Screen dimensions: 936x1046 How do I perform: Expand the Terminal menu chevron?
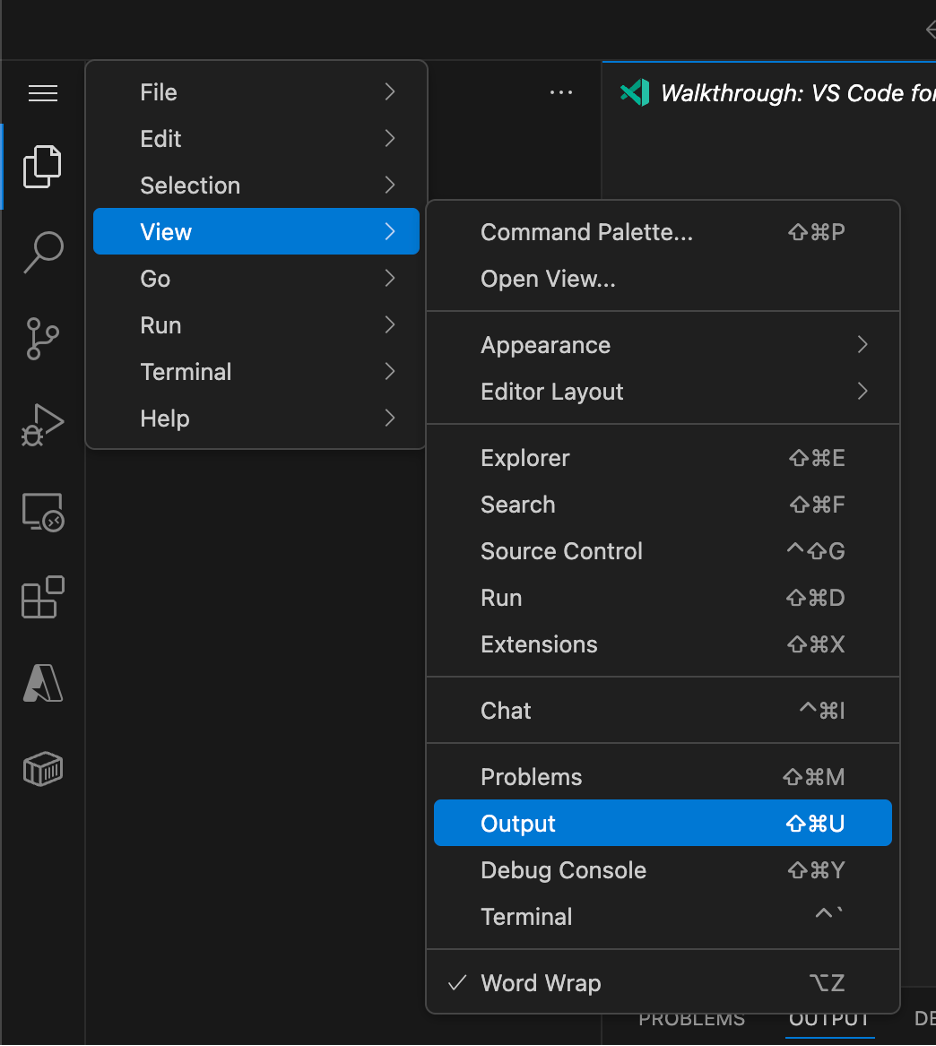390,371
